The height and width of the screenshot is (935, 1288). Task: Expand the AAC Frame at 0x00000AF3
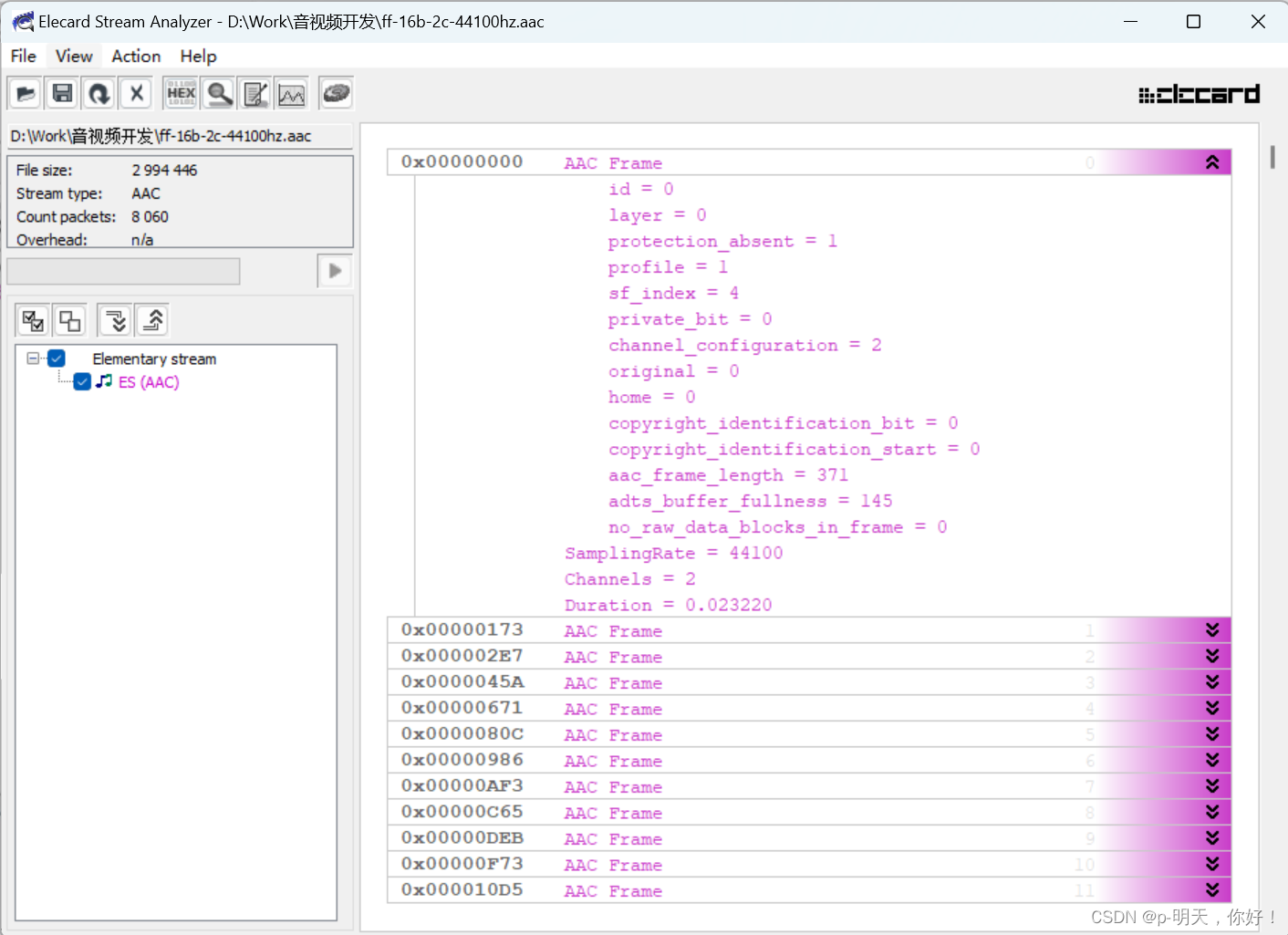1212,786
